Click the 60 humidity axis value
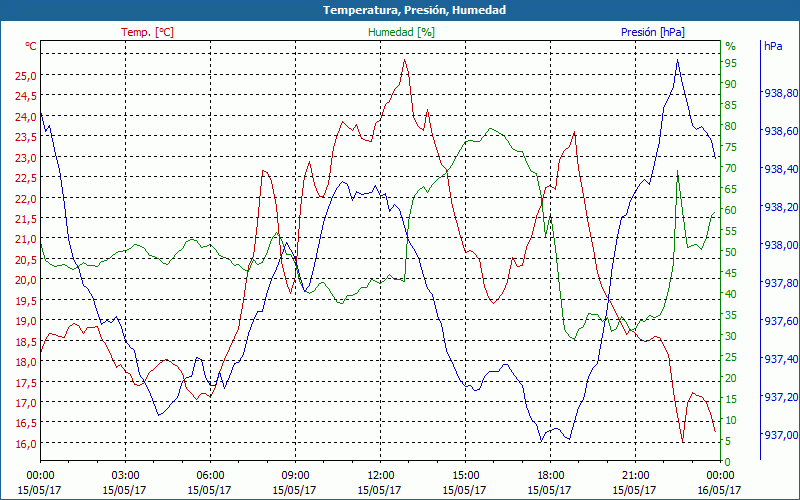 [x=731, y=210]
